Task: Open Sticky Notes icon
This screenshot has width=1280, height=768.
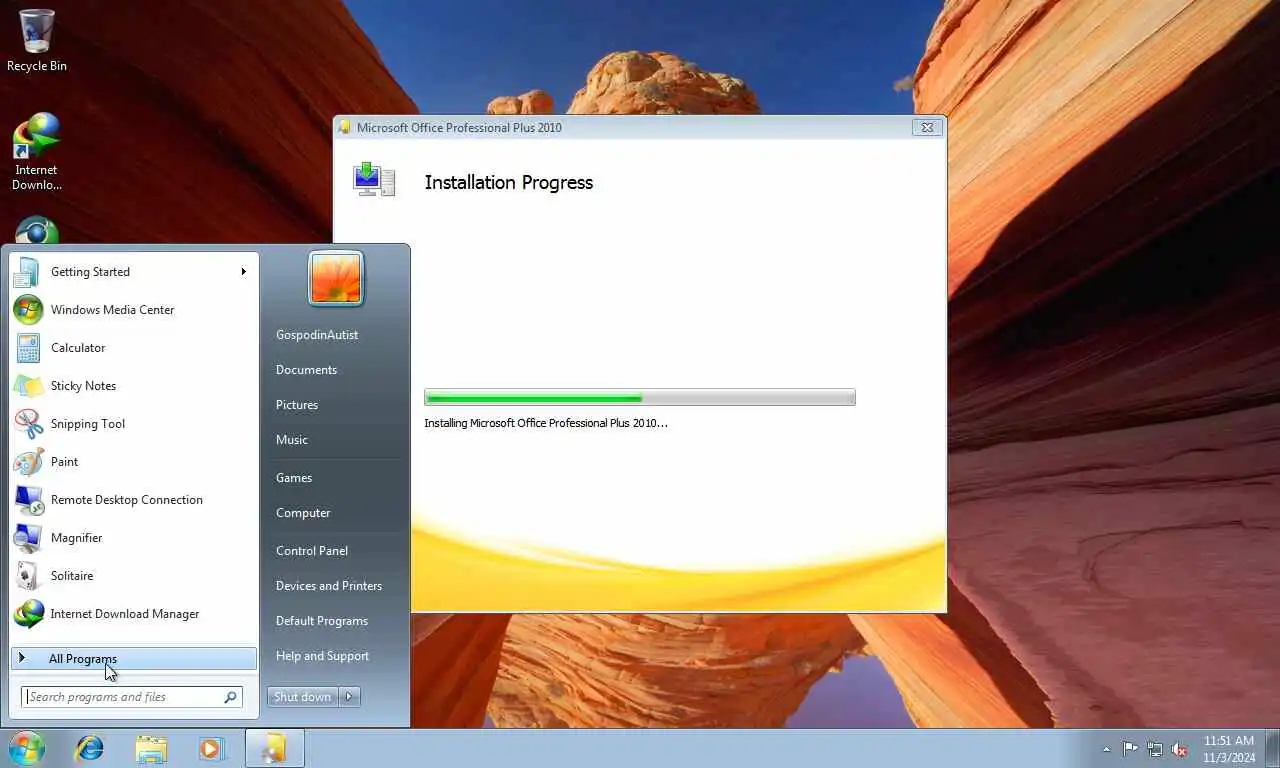Action: (x=28, y=386)
